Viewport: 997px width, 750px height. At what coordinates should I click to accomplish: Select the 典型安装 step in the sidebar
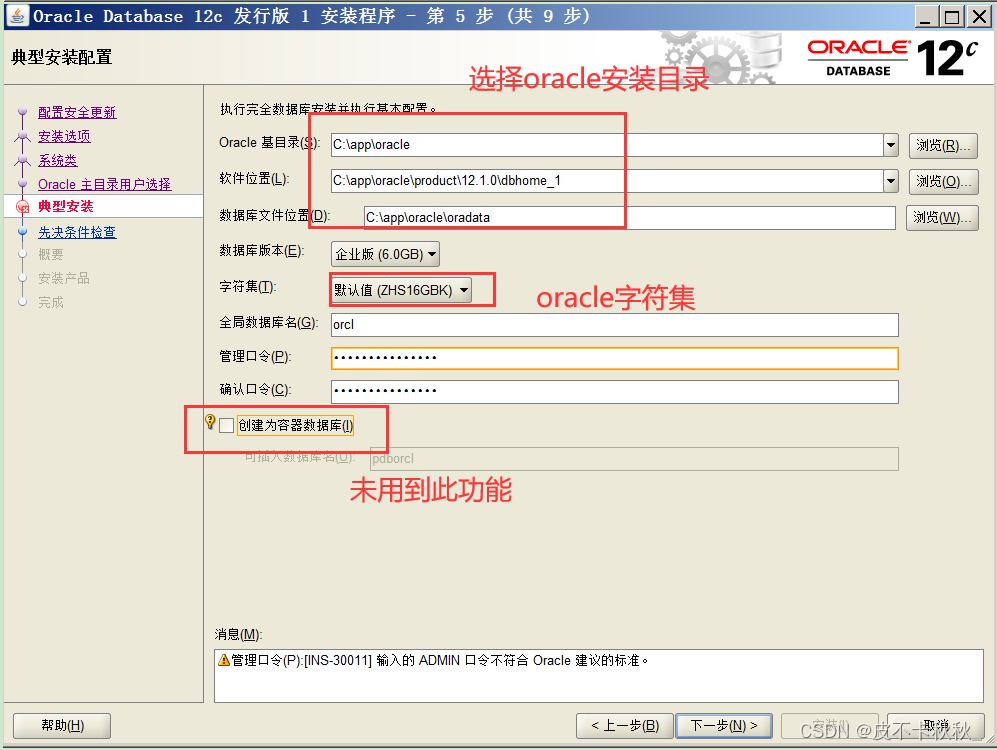65,207
